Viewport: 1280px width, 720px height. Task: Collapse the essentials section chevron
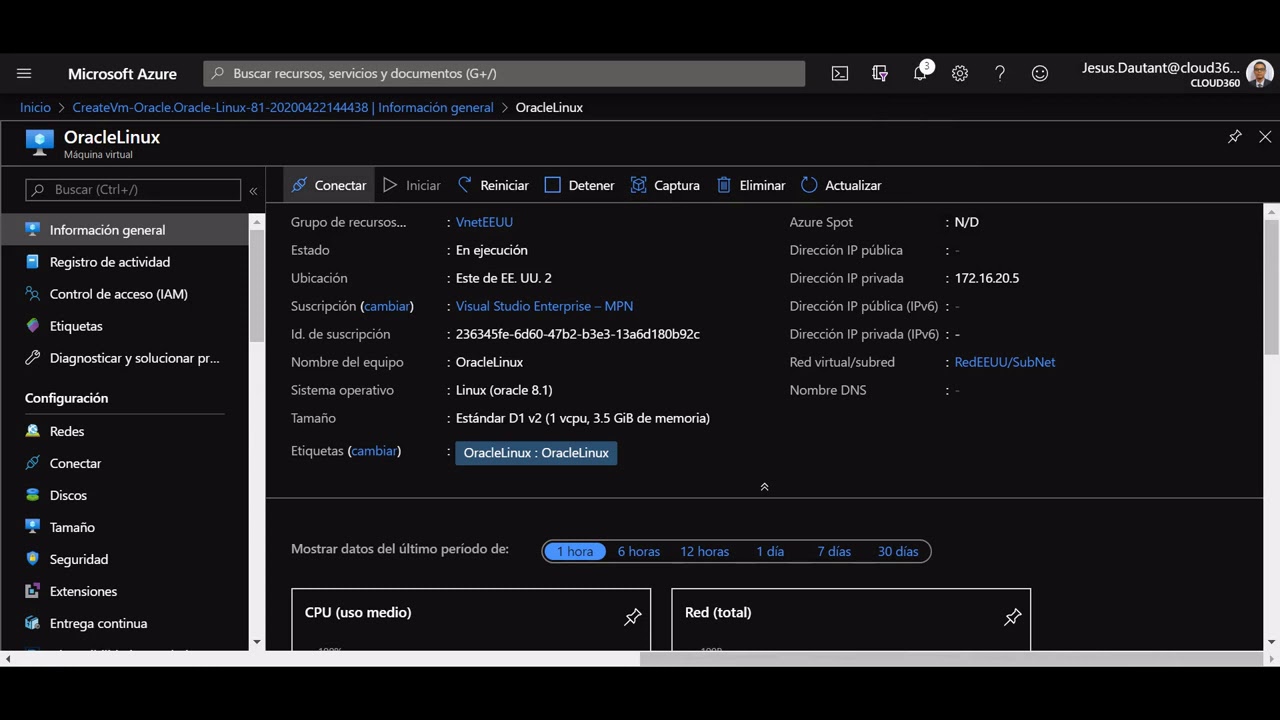(764, 487)
